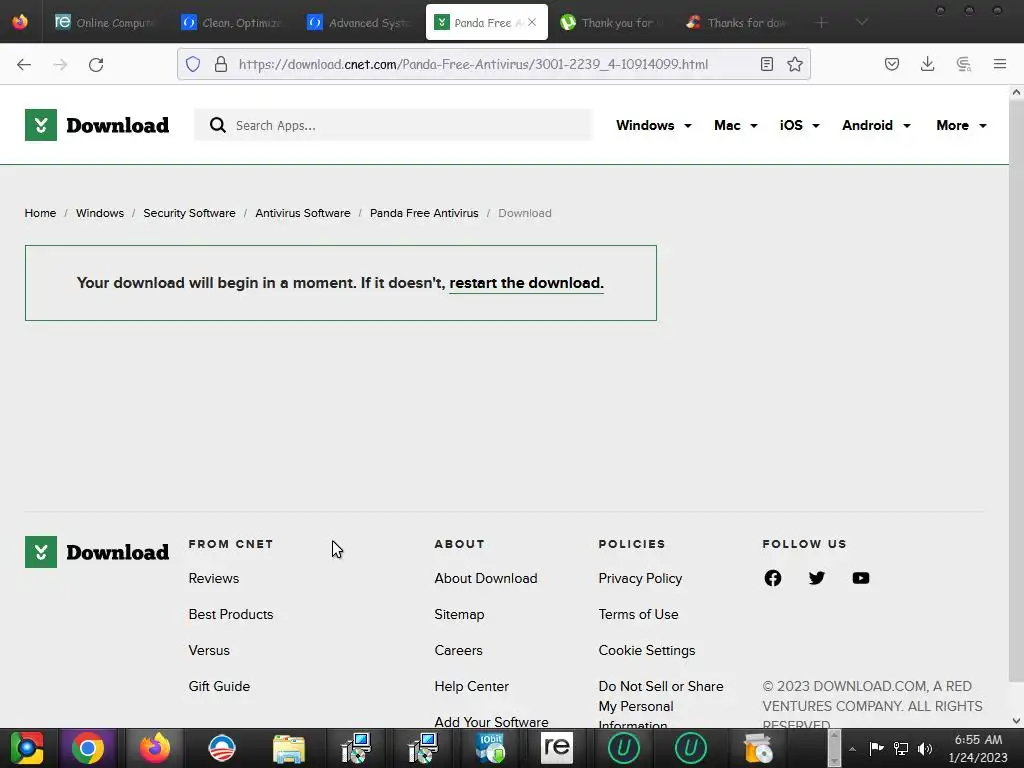
Task: Open the Careers link
Action: [x=458, y=650]
